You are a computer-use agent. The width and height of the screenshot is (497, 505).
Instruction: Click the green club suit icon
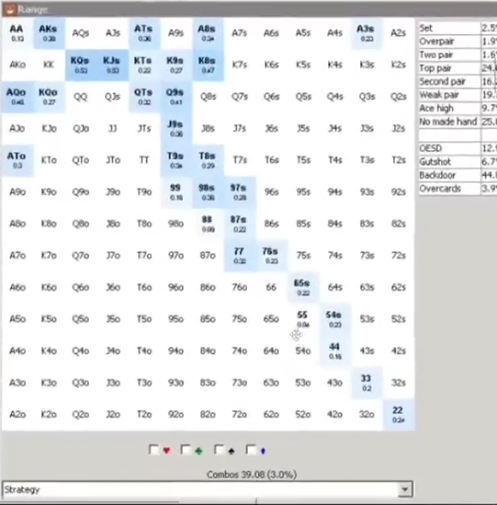point(199,451)
